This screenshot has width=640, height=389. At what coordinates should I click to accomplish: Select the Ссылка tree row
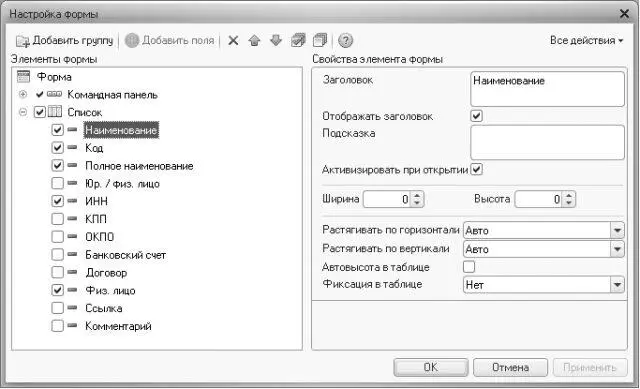click(104, 309)
